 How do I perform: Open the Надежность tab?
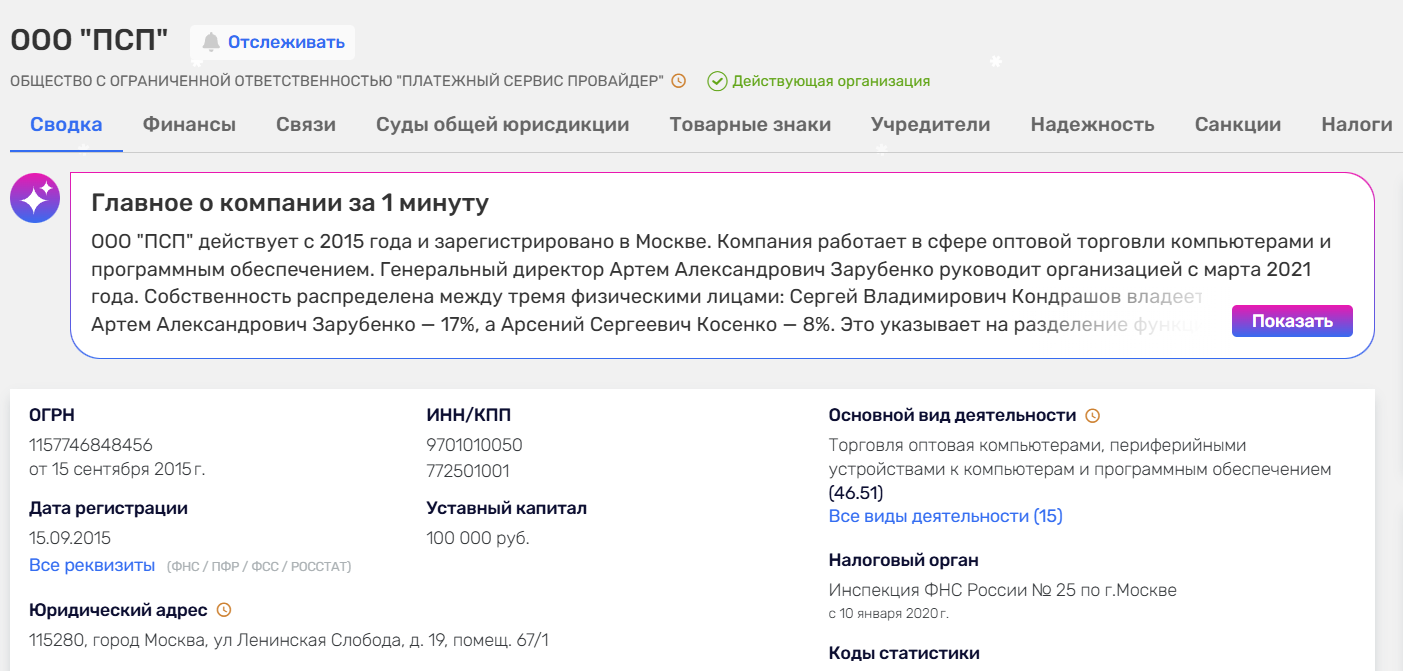click(x=1092, y=125)
